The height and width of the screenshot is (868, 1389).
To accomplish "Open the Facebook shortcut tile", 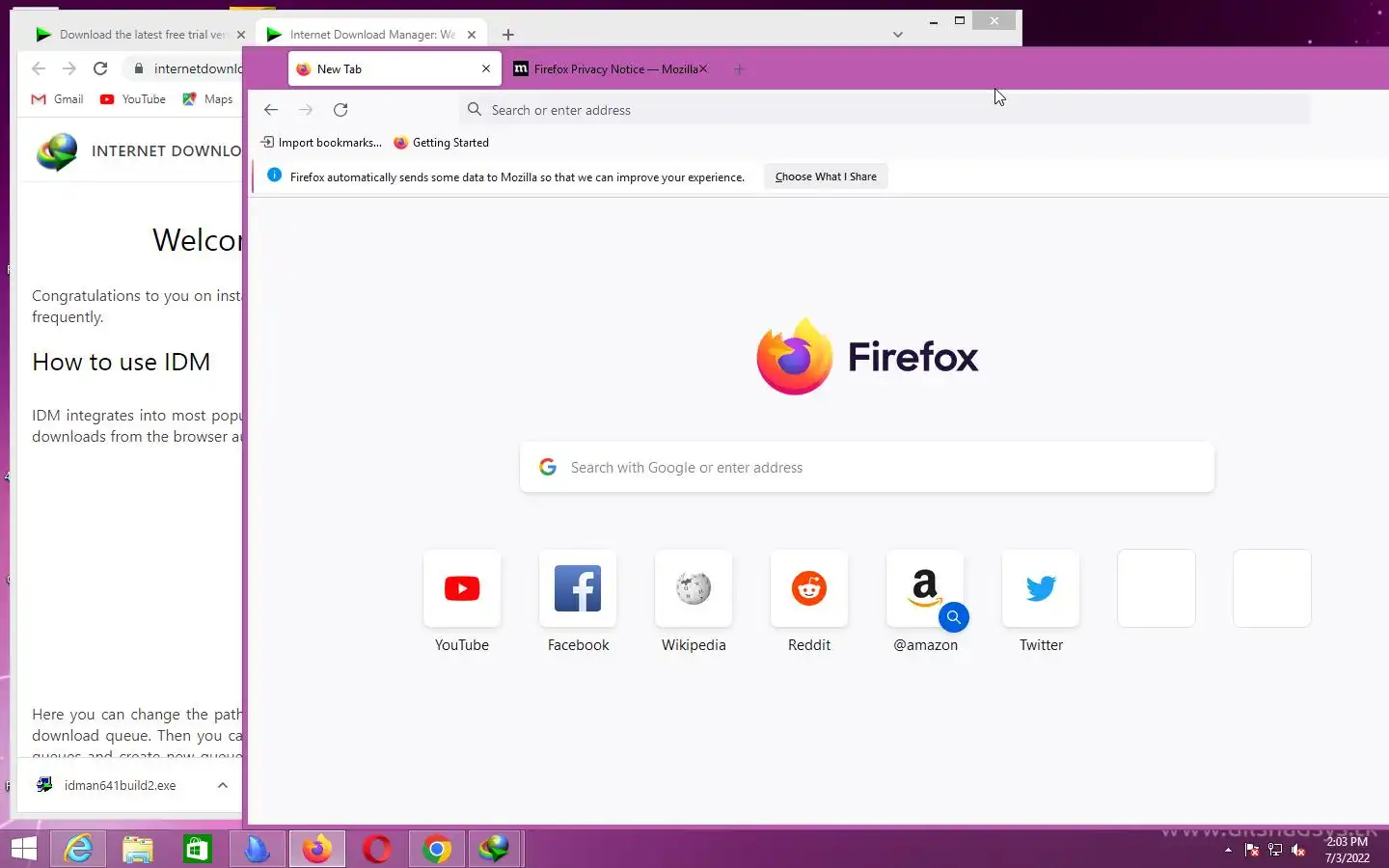I will click(578, 588).
